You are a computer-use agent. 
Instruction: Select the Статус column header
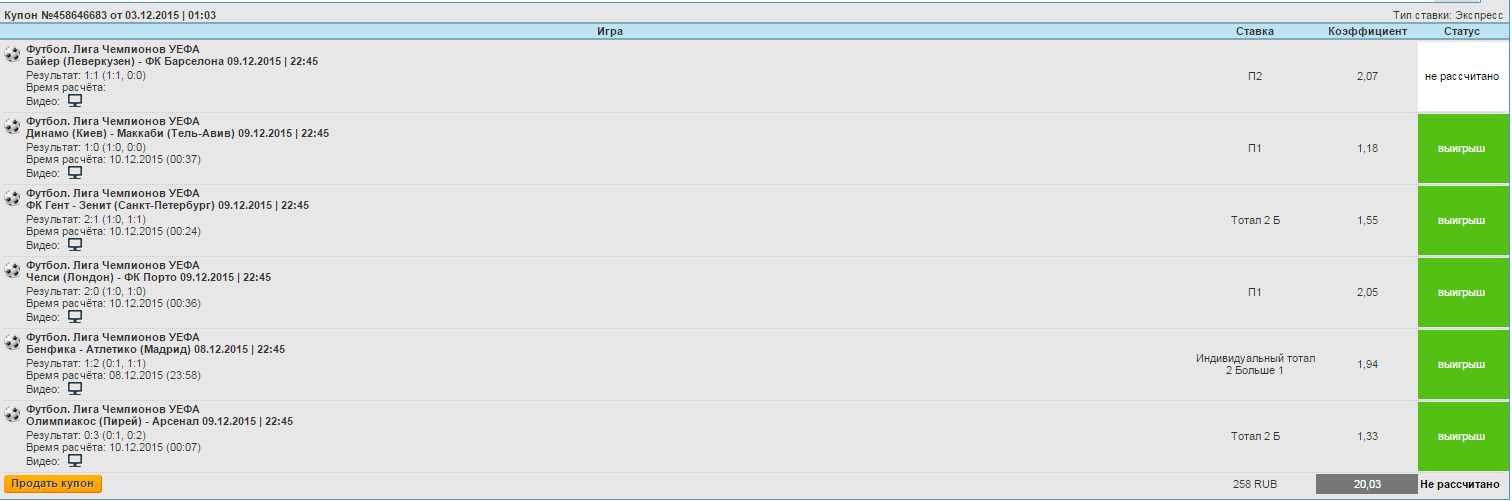(x=1462, y=32)
